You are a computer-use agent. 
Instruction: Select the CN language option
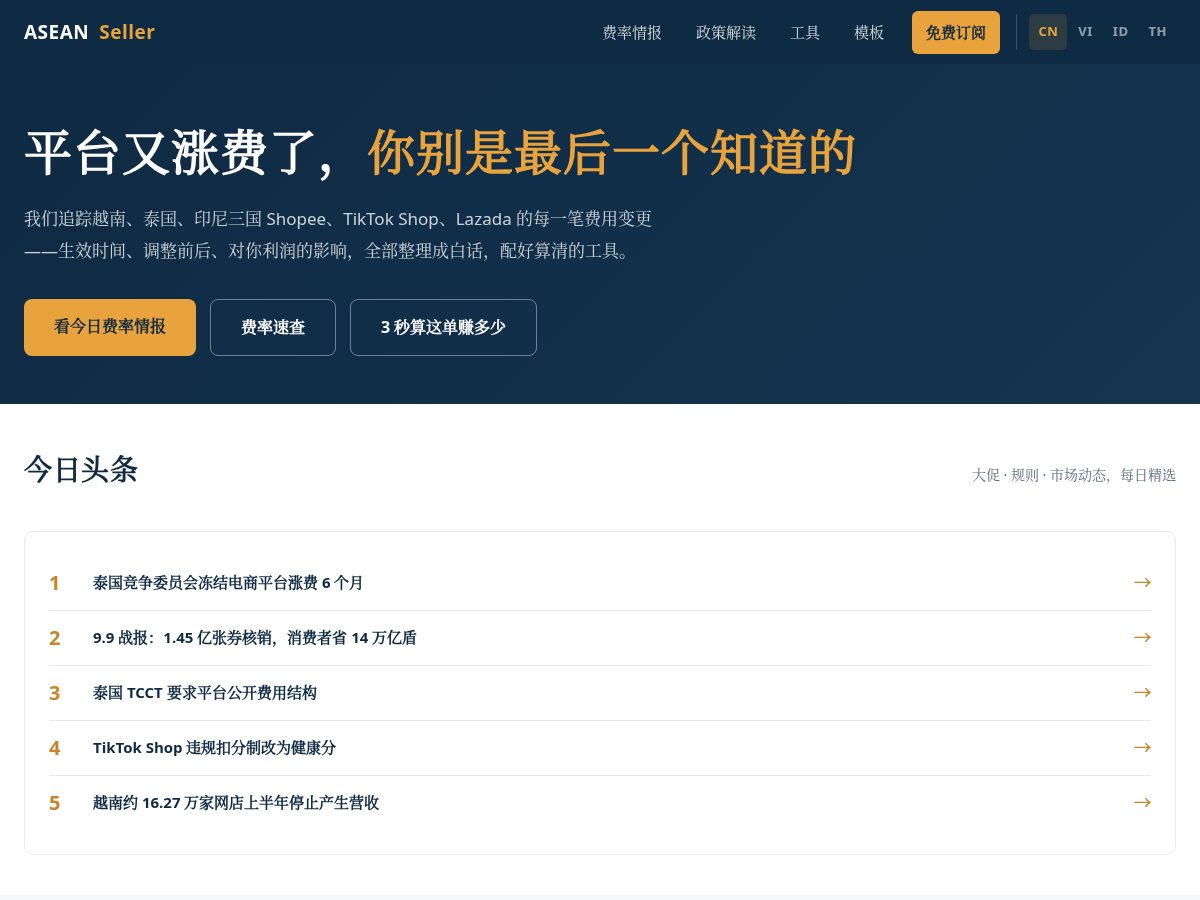point(1048,32)
